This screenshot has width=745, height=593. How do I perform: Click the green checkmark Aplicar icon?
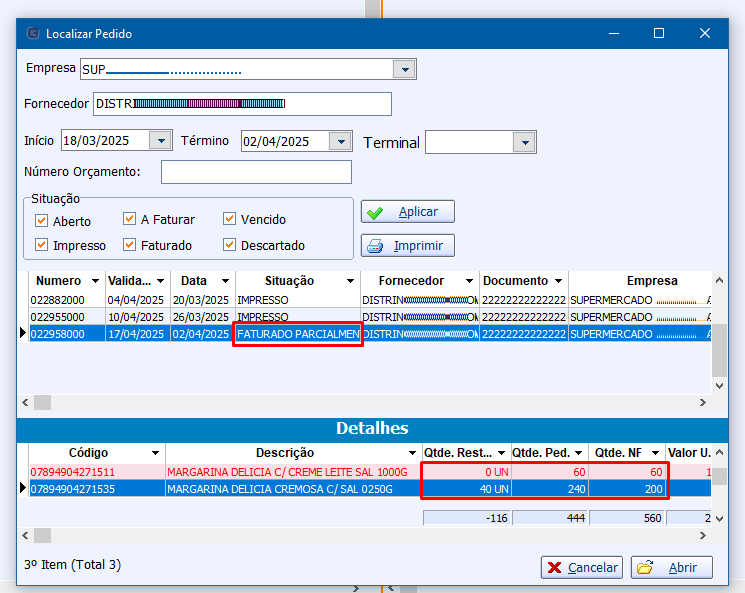[375, 212]
